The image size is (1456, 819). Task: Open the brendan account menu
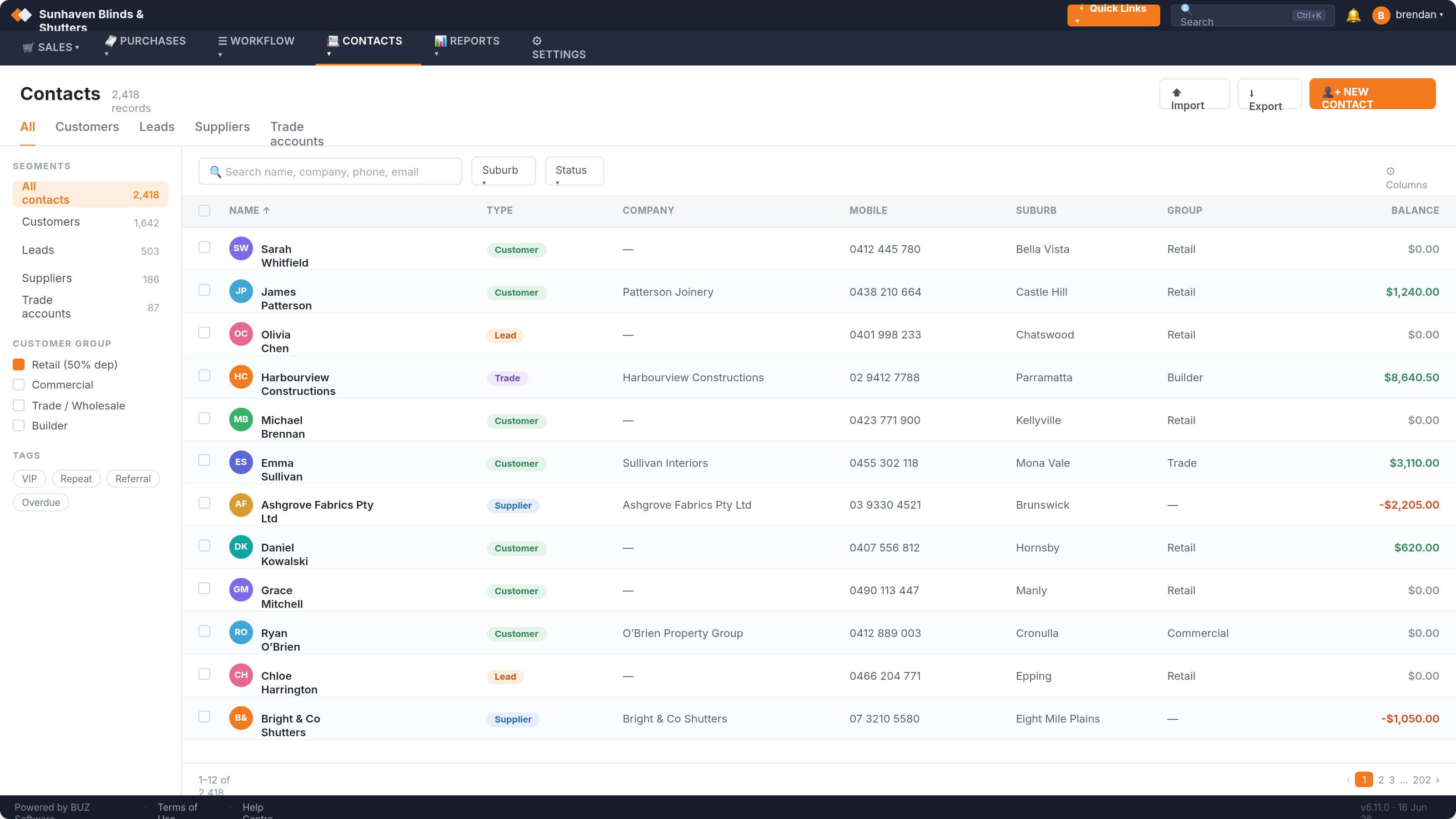click(x=1419, y=15)
